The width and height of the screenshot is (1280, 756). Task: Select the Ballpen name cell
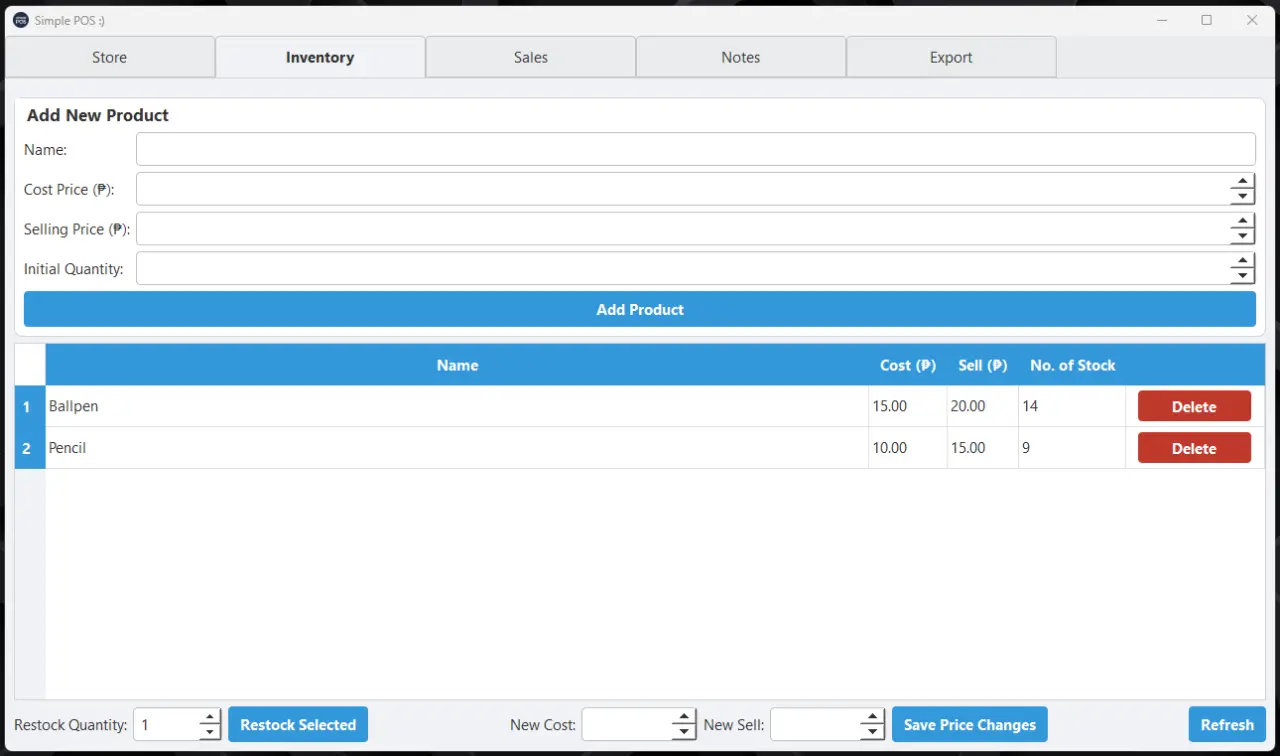[x=457, y=406]
